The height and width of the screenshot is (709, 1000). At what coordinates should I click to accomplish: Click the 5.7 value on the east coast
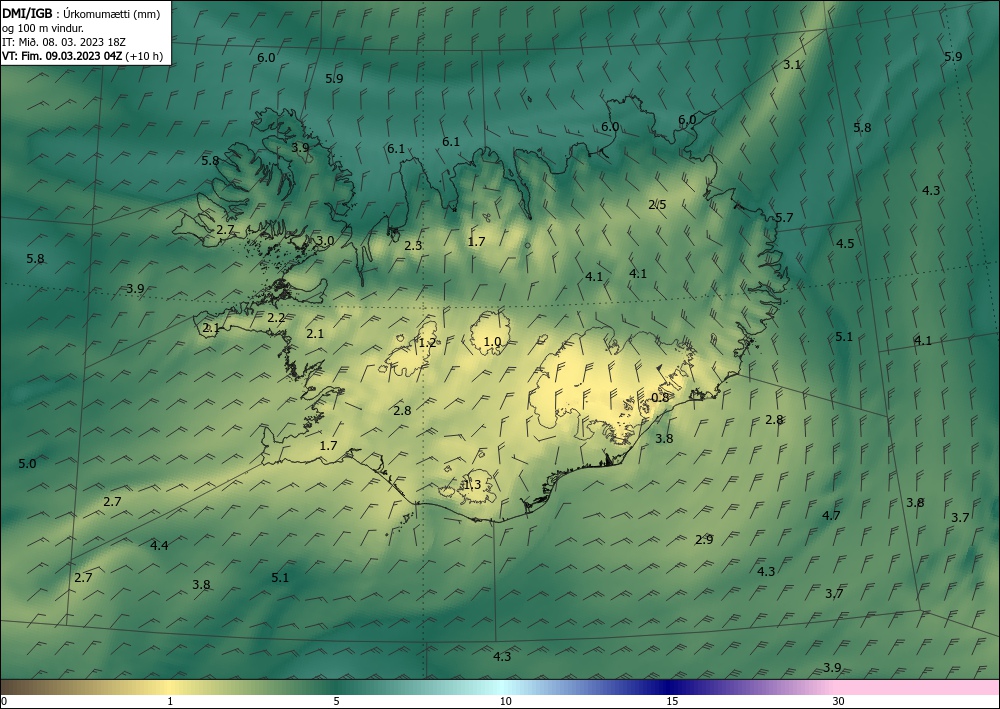(784, 217)
